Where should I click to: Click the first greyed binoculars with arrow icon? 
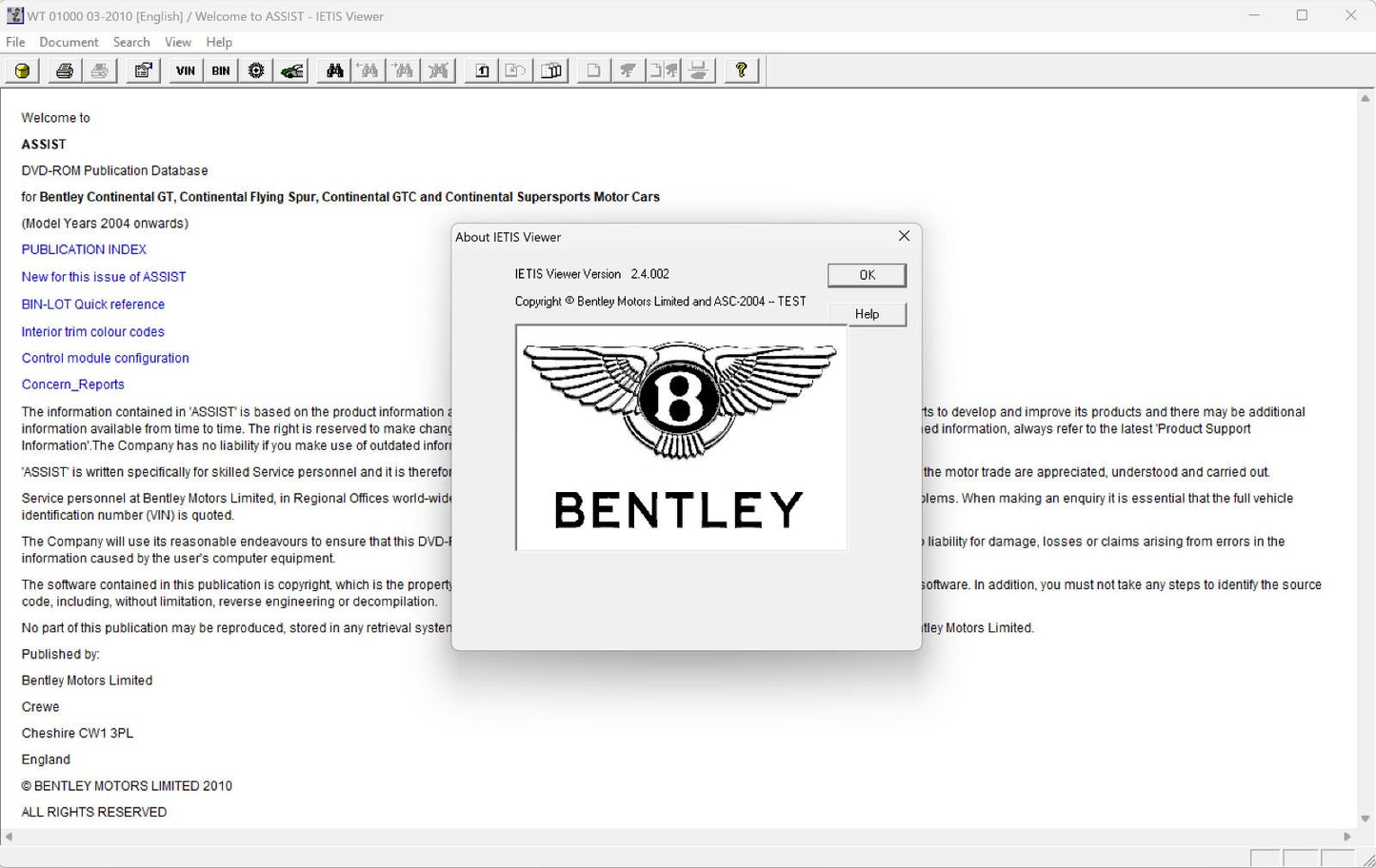369,70
